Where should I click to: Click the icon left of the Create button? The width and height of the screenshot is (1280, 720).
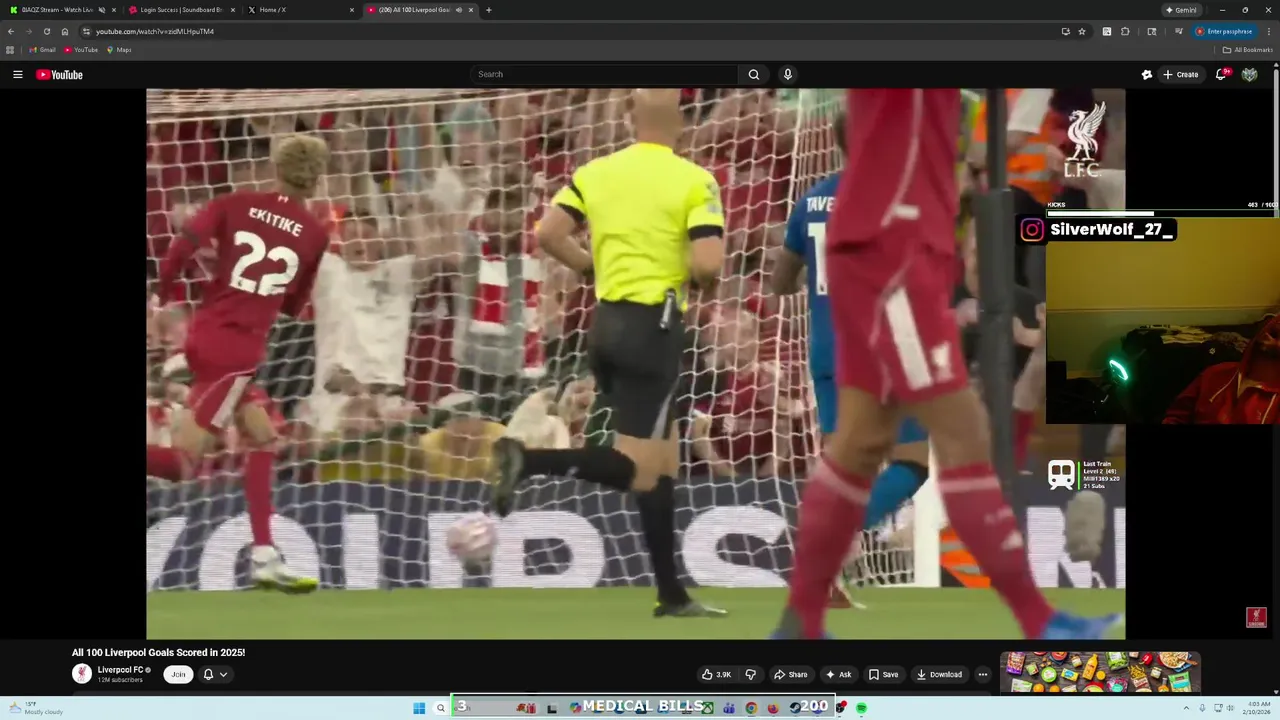pyautogui.click(x=1147, y=75)
